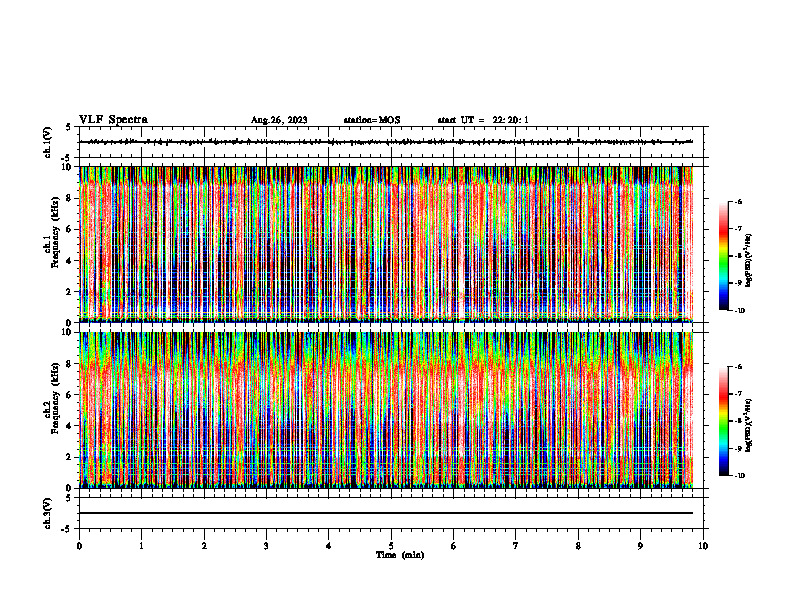Viewport: 792px width, 612px height.
Task: Click the 'ch.3(V)' axis label
Action: 47,513
